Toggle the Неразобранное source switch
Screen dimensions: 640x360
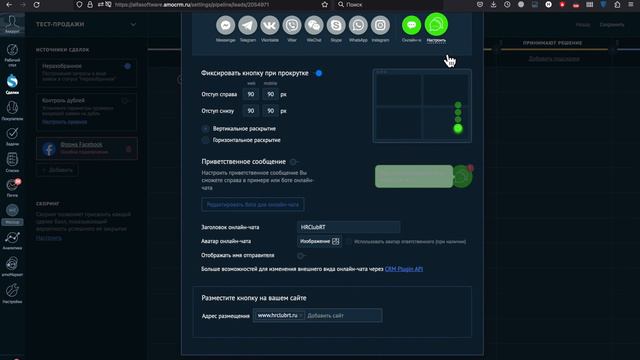pos(127,66)
